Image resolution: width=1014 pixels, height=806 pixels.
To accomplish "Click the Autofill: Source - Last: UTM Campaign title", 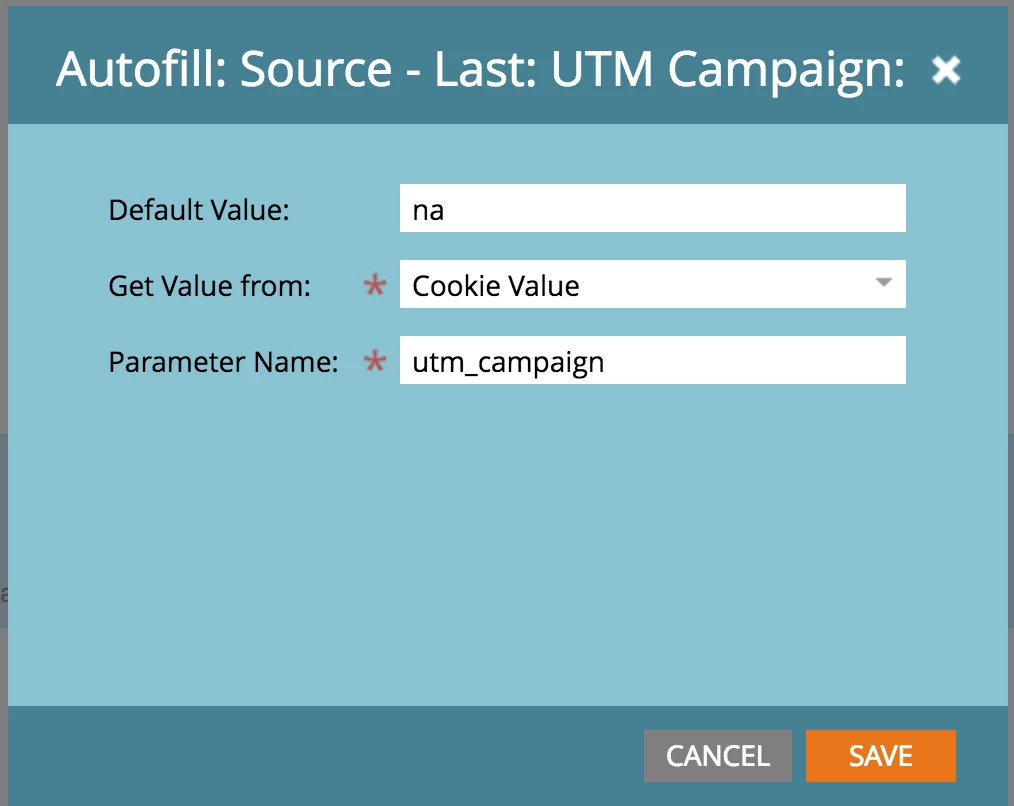I will click(x=480, y=69).
